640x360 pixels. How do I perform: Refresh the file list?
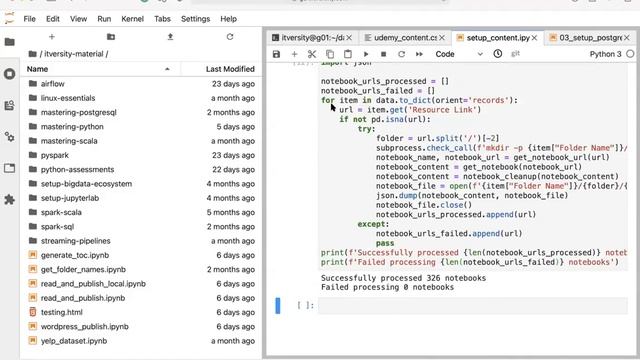coord(230,37)
